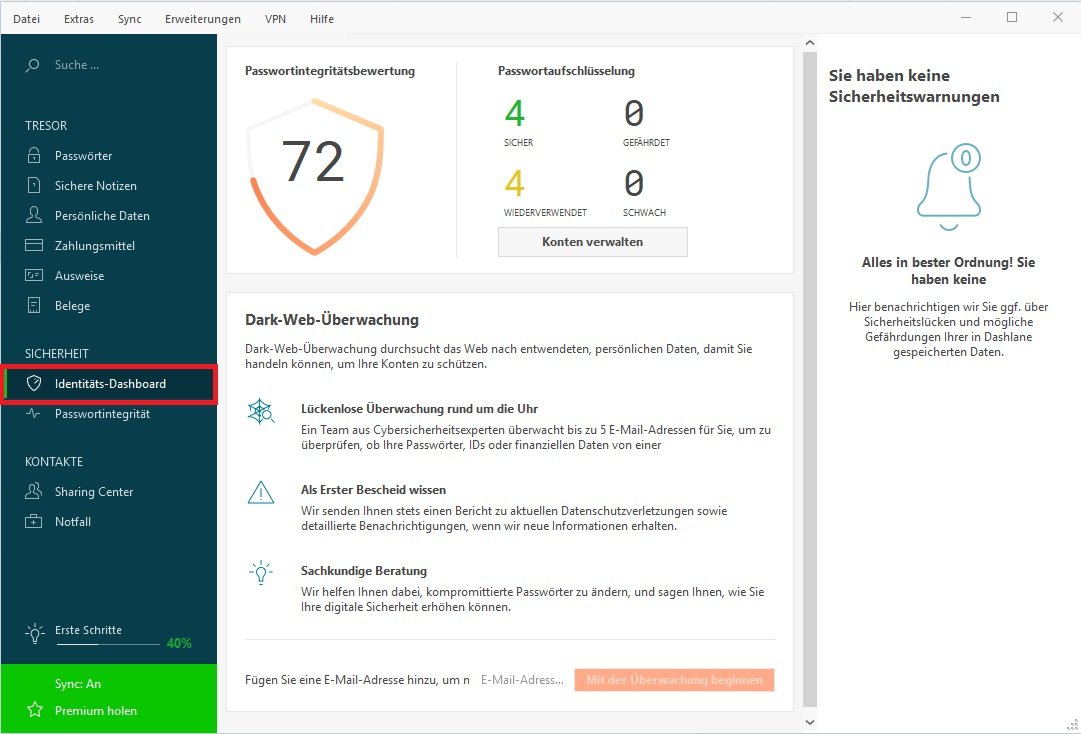Viewport: 1081px width, 734px height.
Task: Click the lightbulb icon for Sachkundige Beratung
Action: (261, 573)
